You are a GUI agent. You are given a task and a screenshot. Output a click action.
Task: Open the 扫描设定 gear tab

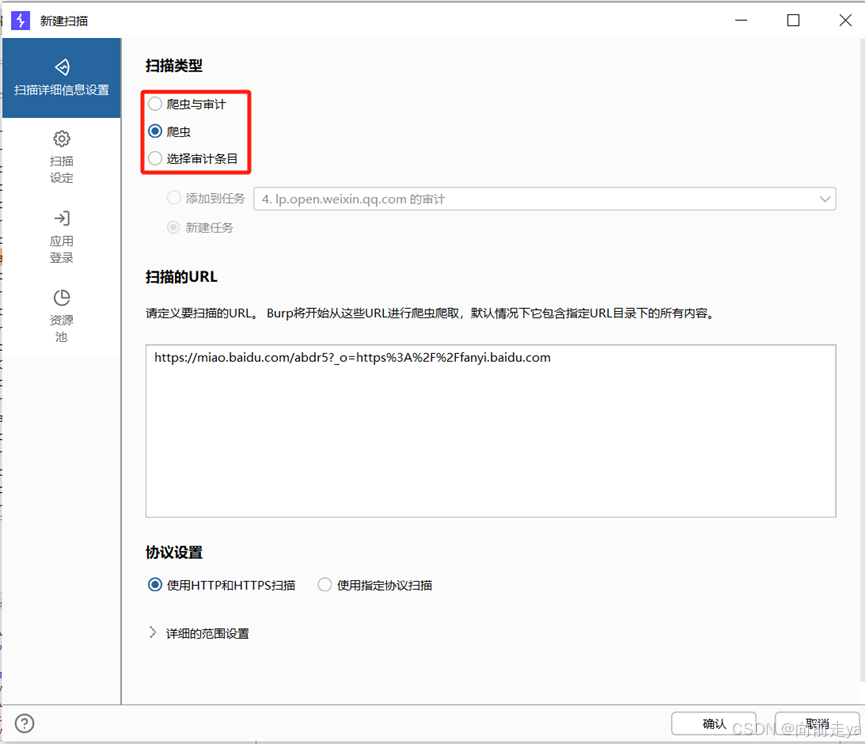pyautogui.click(x=61, y=157)
